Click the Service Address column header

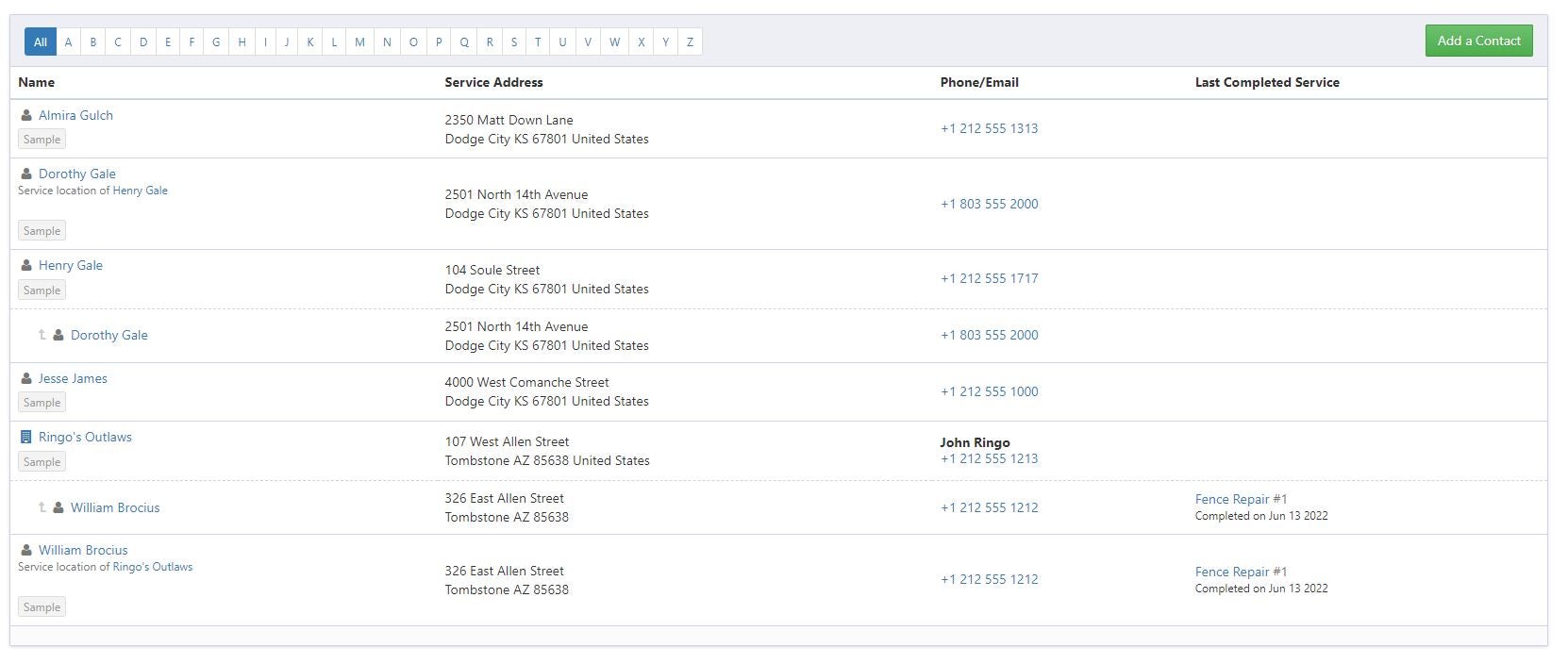[x=493, y=82]
